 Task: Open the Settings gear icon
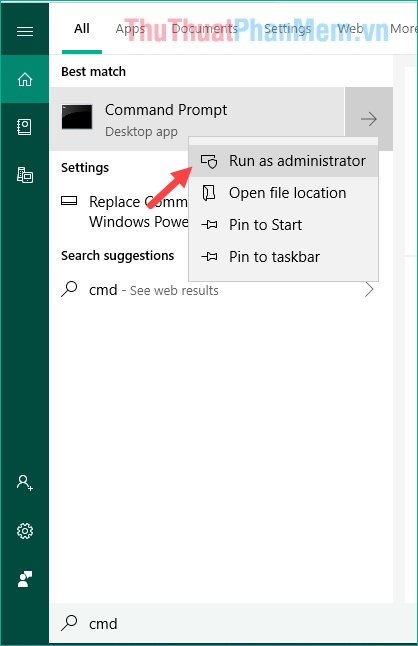(25, 531)
